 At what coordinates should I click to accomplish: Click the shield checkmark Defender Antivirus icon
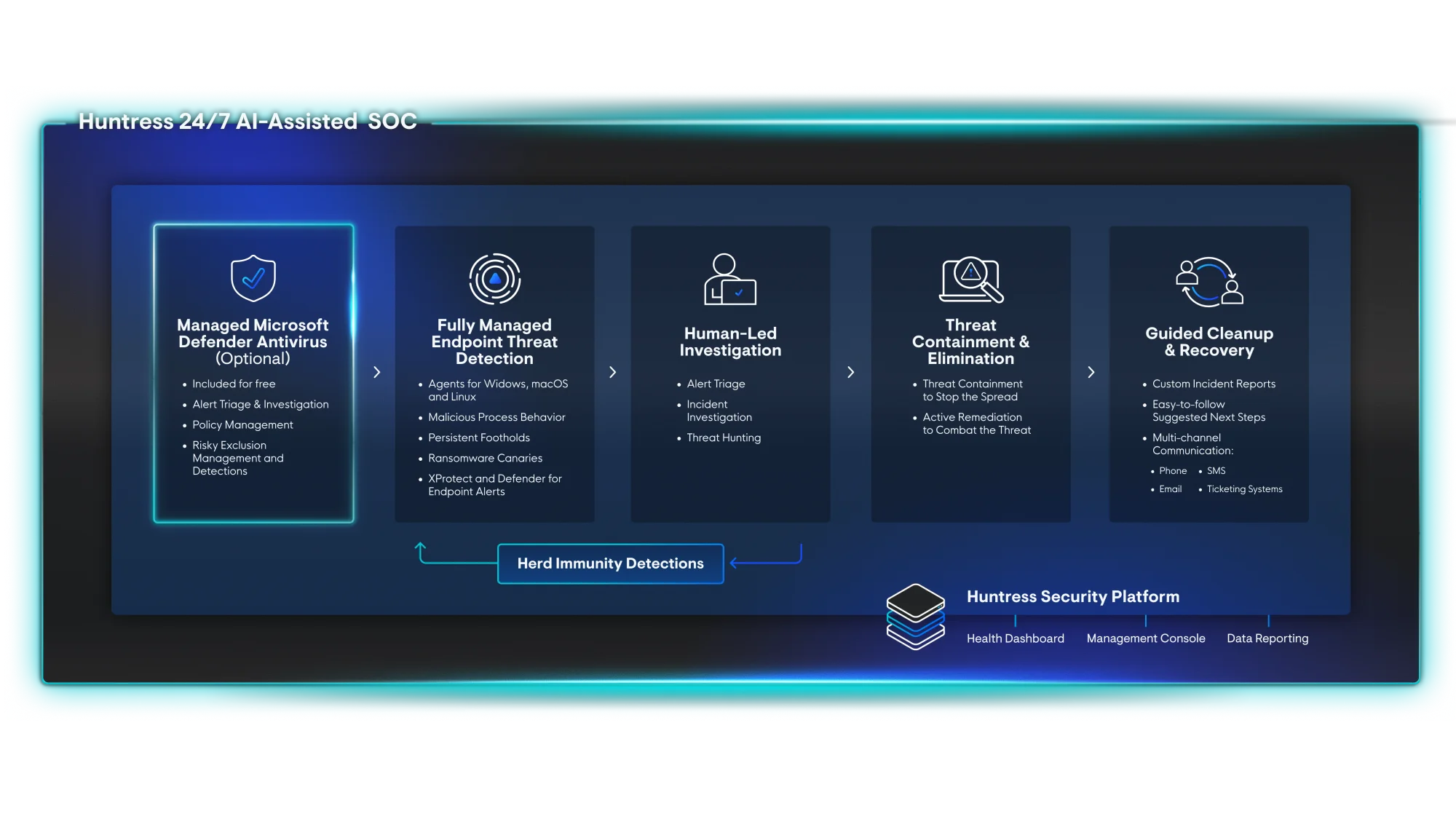click(253, 278)
